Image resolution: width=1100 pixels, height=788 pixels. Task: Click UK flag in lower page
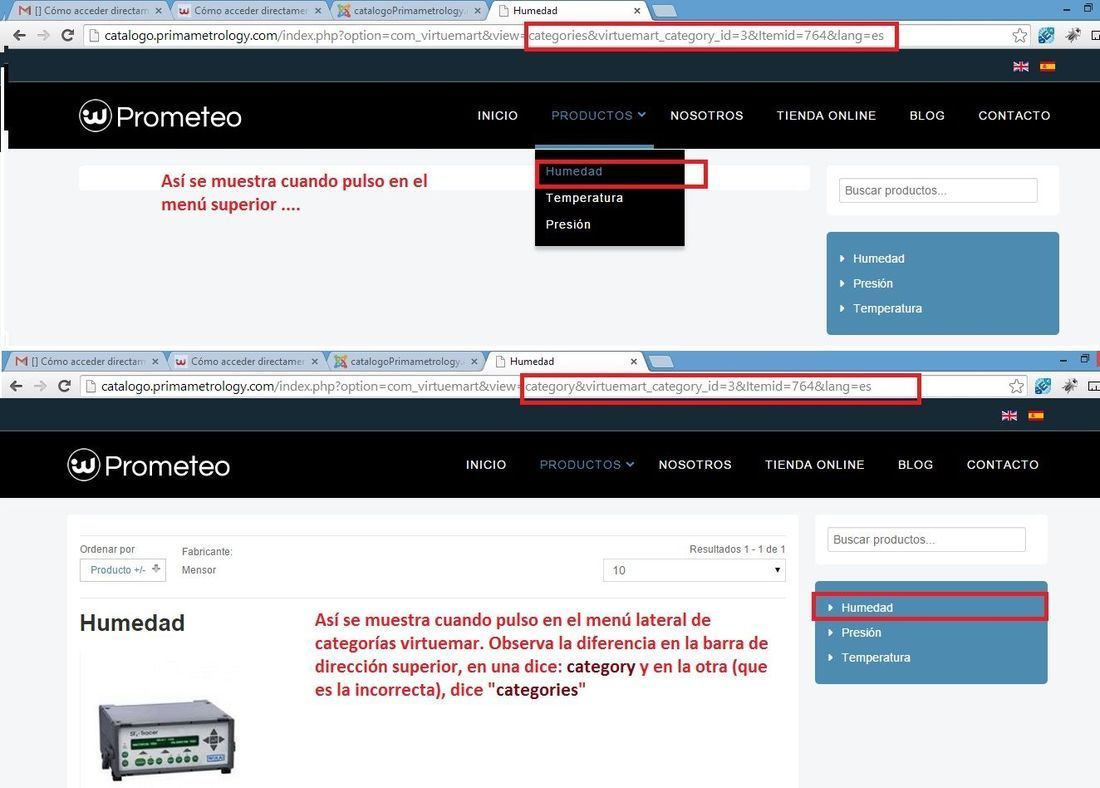pyautogui.click(x=1010, y=415)
